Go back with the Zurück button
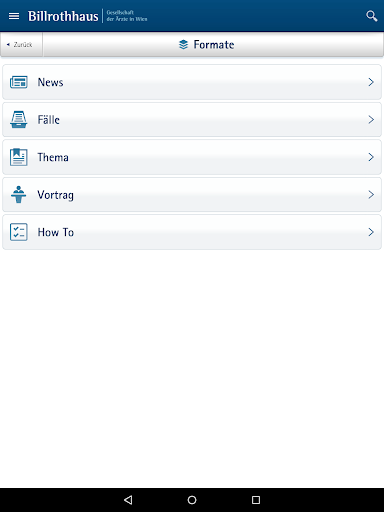The height and width of the screenshot is (512, 384). (21, 44)
